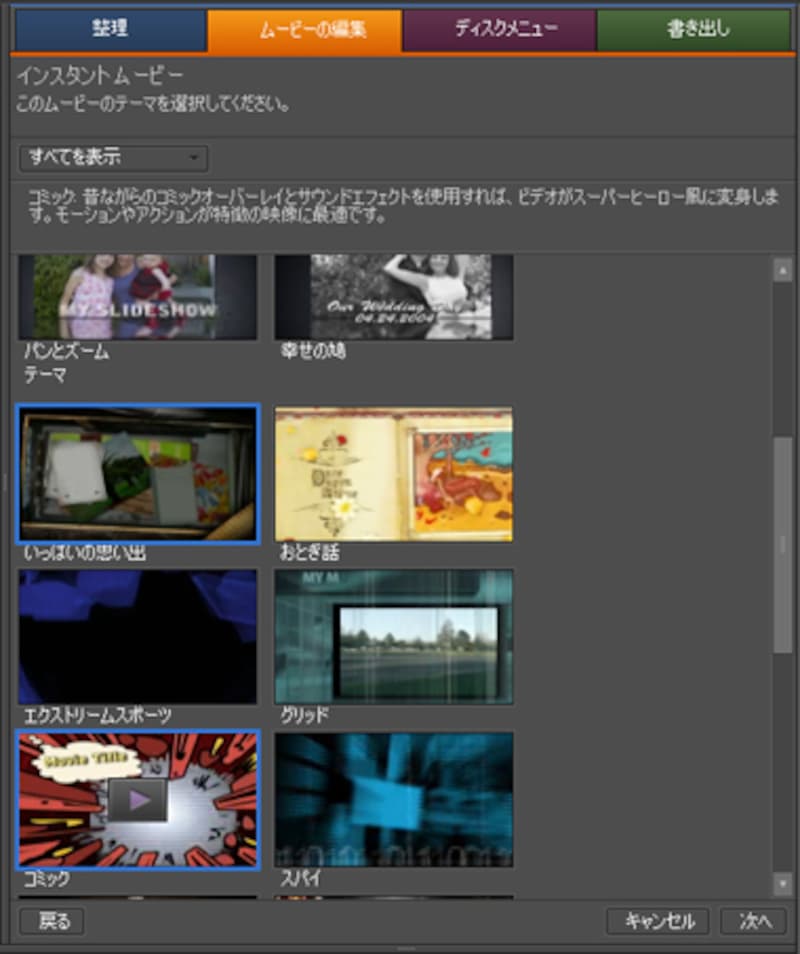Click the 戻る back button

coord(52,921)
